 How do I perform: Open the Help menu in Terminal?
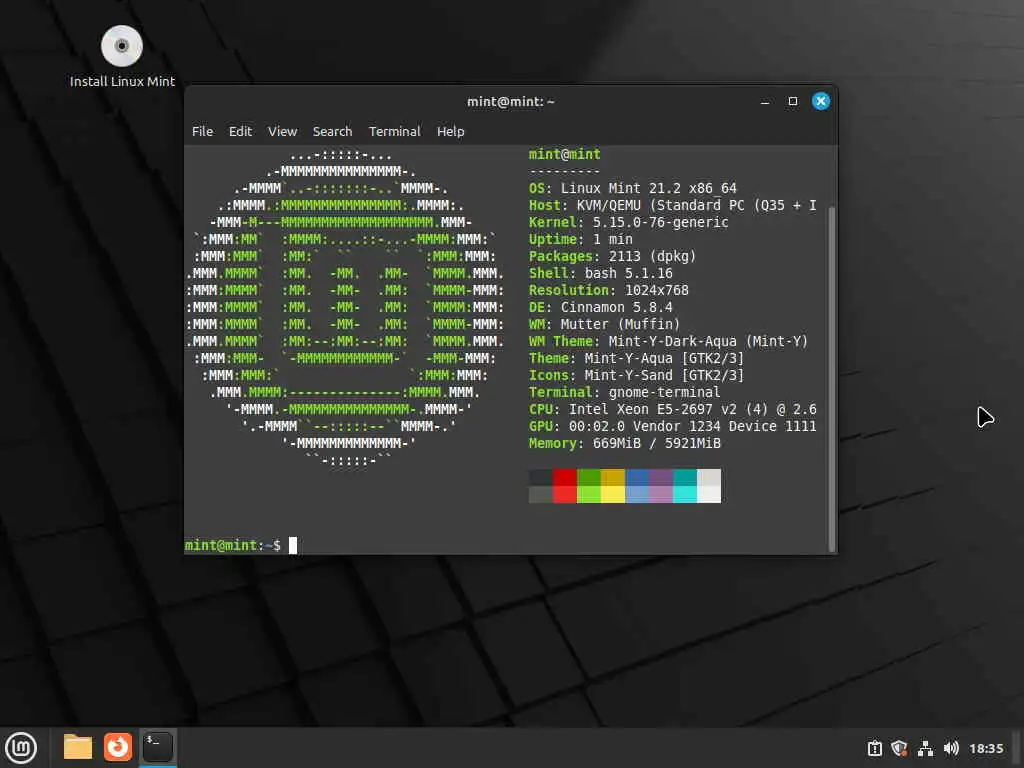point(451,131)
